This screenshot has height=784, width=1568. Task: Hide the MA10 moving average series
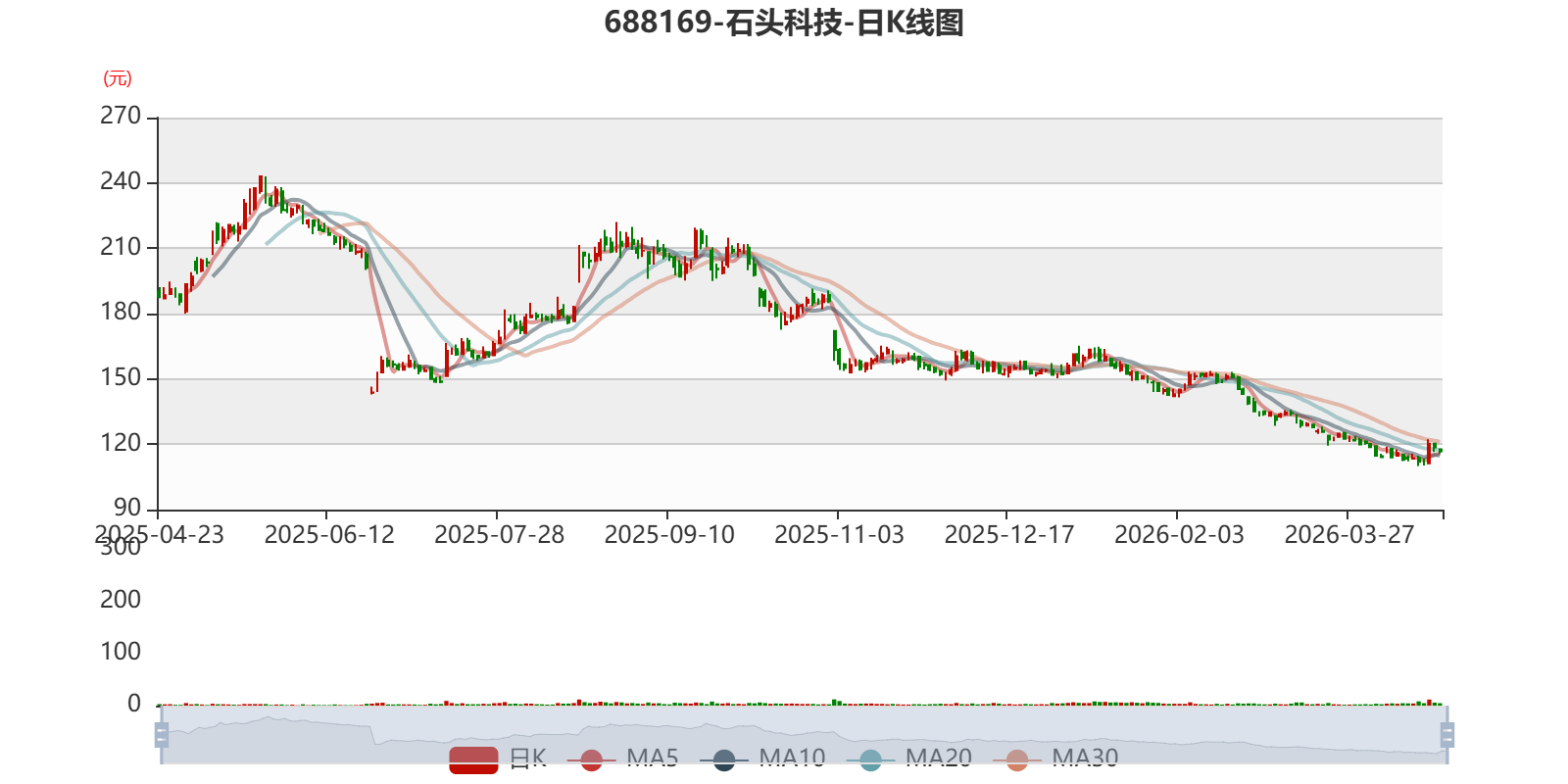coord(762,759)
